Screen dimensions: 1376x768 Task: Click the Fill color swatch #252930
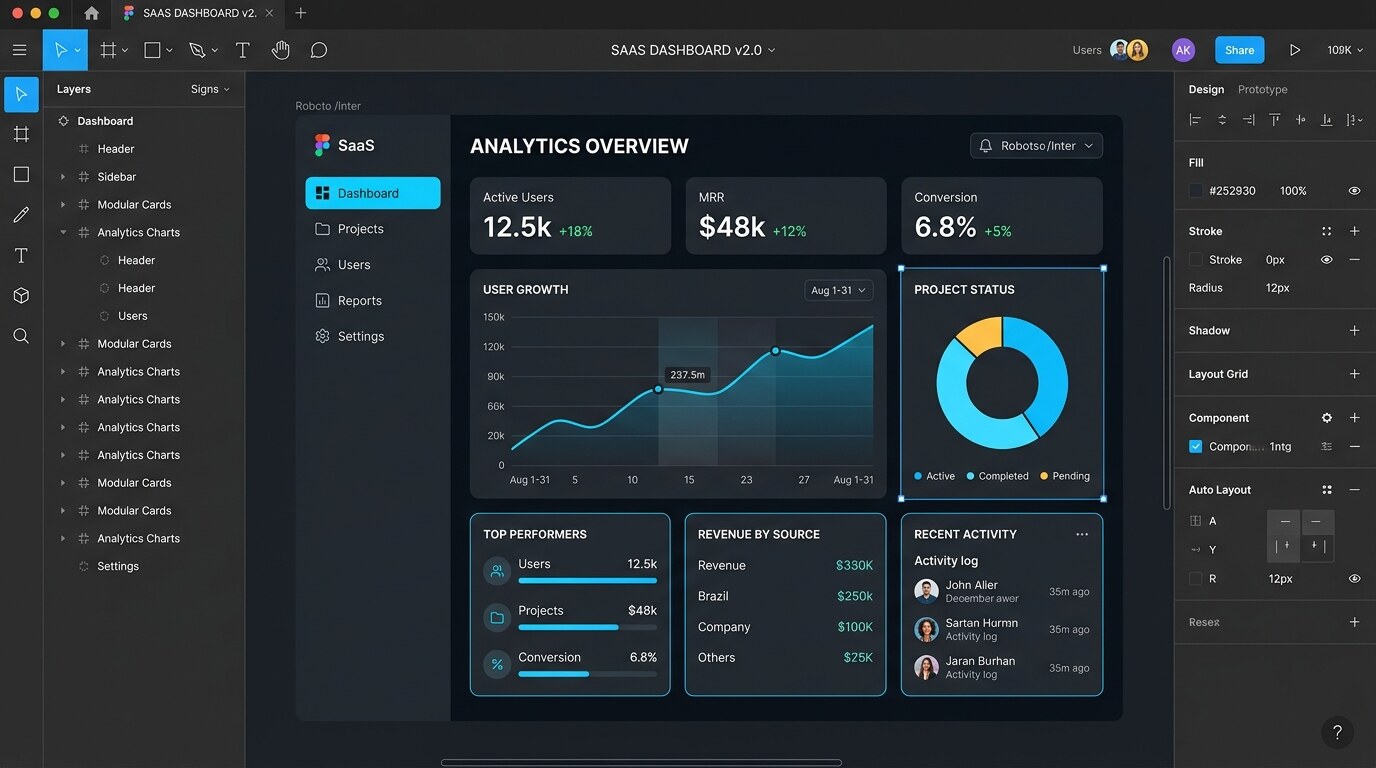point(1195,190)
